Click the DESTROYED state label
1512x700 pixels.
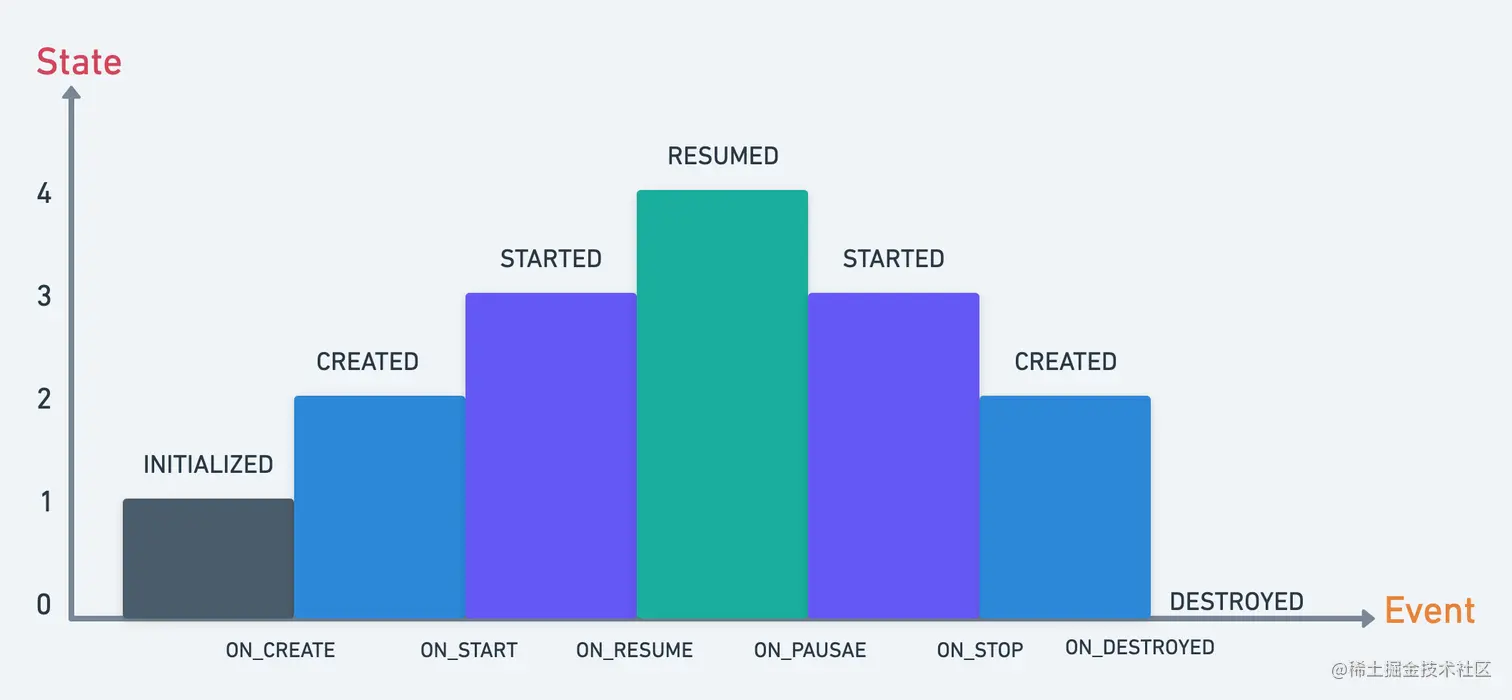1237,602
